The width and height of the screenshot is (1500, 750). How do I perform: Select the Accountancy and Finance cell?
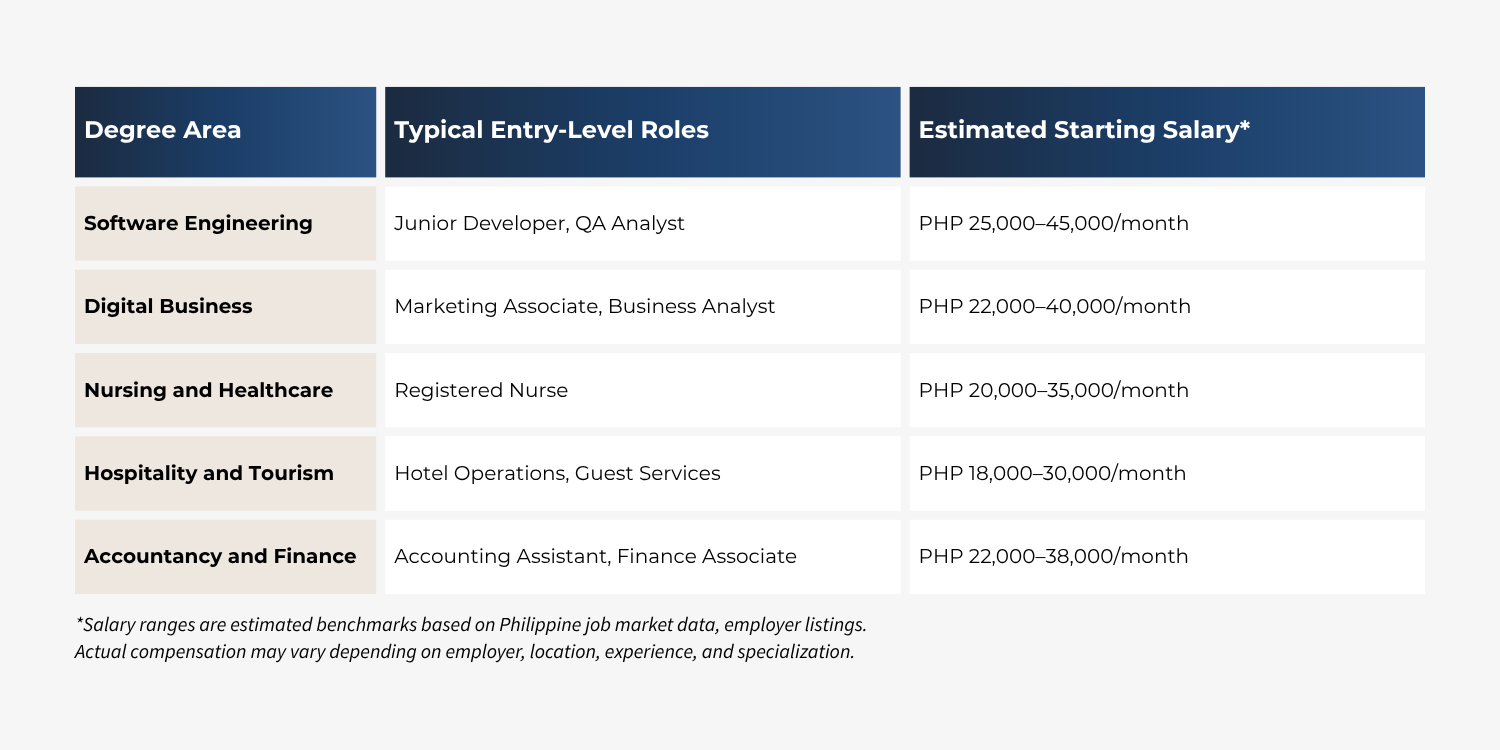tap(225, 557)
